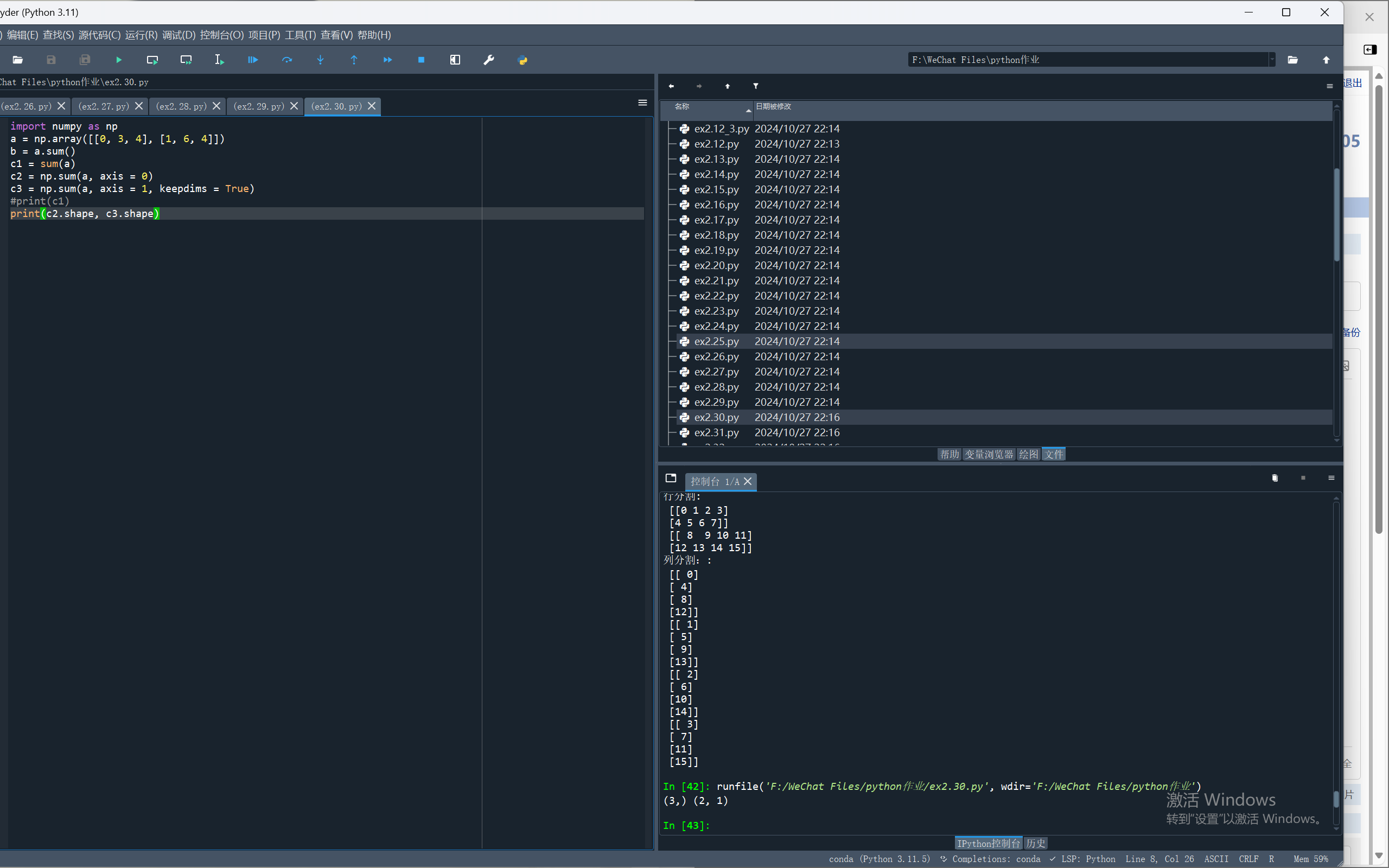The image size is (1389, 868).
Task: Switch to the ex2.28.py editor tab
Action: tap(181, 106)
